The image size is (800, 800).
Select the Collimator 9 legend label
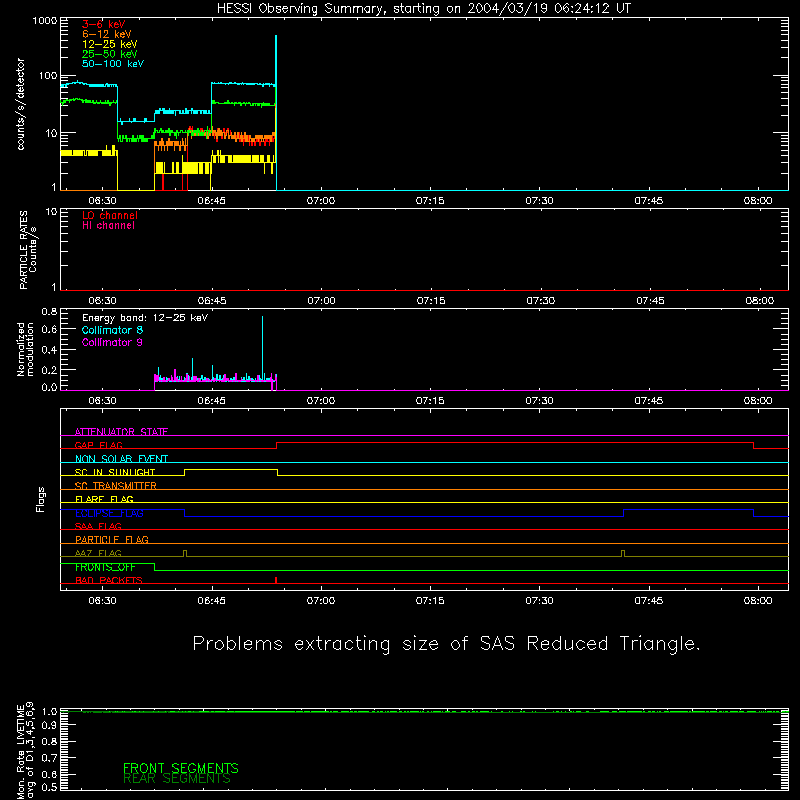click(x=112, y=342)
